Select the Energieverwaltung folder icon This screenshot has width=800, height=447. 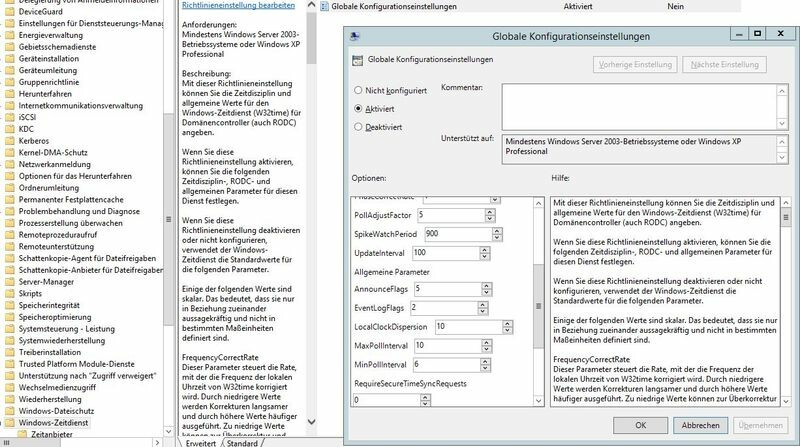pyautogui.click(x=9, y=35)
